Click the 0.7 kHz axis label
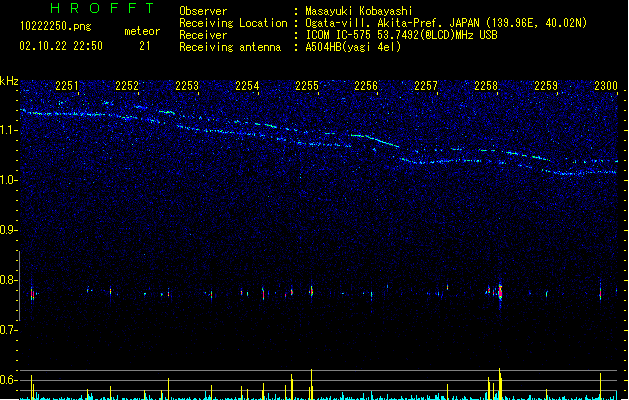 (8, 330)
